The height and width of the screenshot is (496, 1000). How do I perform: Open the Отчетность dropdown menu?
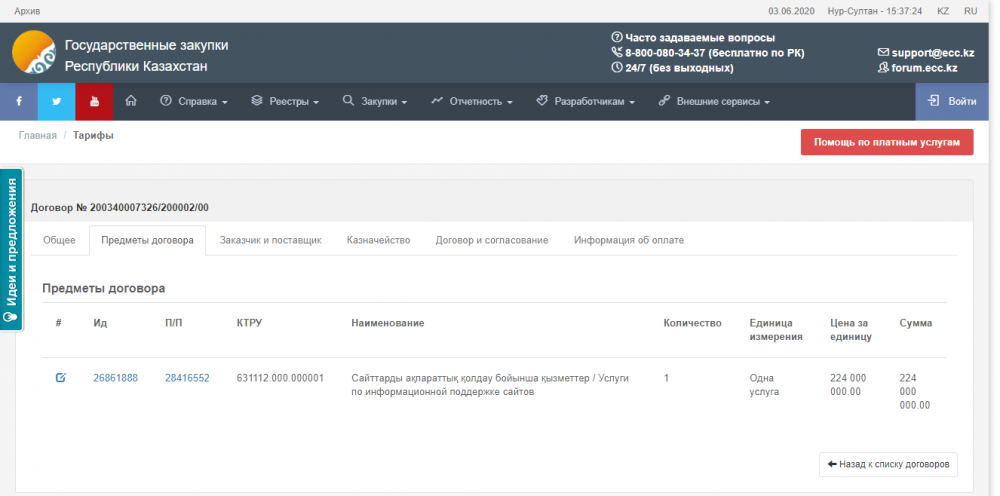(472, 101)
